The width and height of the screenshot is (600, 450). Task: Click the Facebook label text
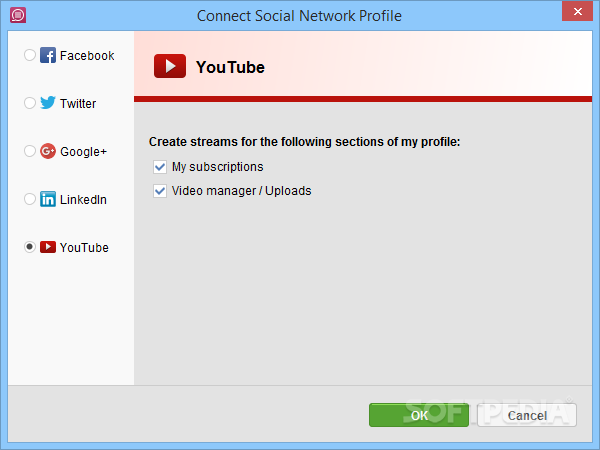click(x=87, y=56)
